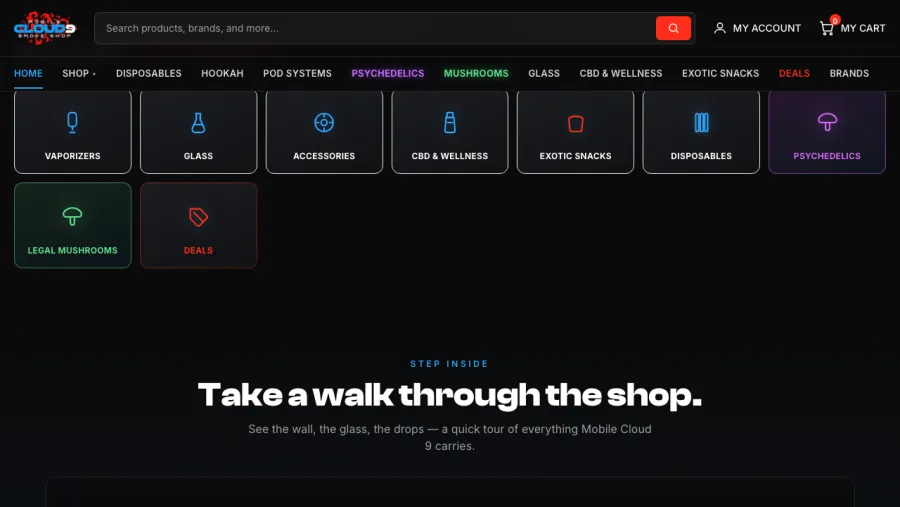The image size is (900, 507).
Task: Click the Glass flask icon
Action: (x=198, y=122)
